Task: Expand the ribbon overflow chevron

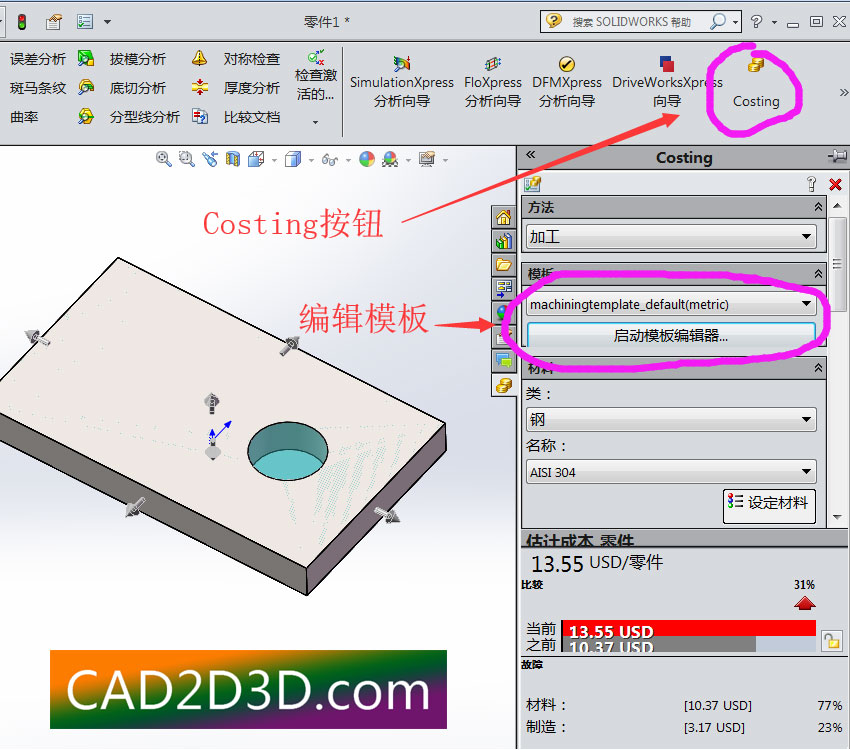Action: pos(843,93)
